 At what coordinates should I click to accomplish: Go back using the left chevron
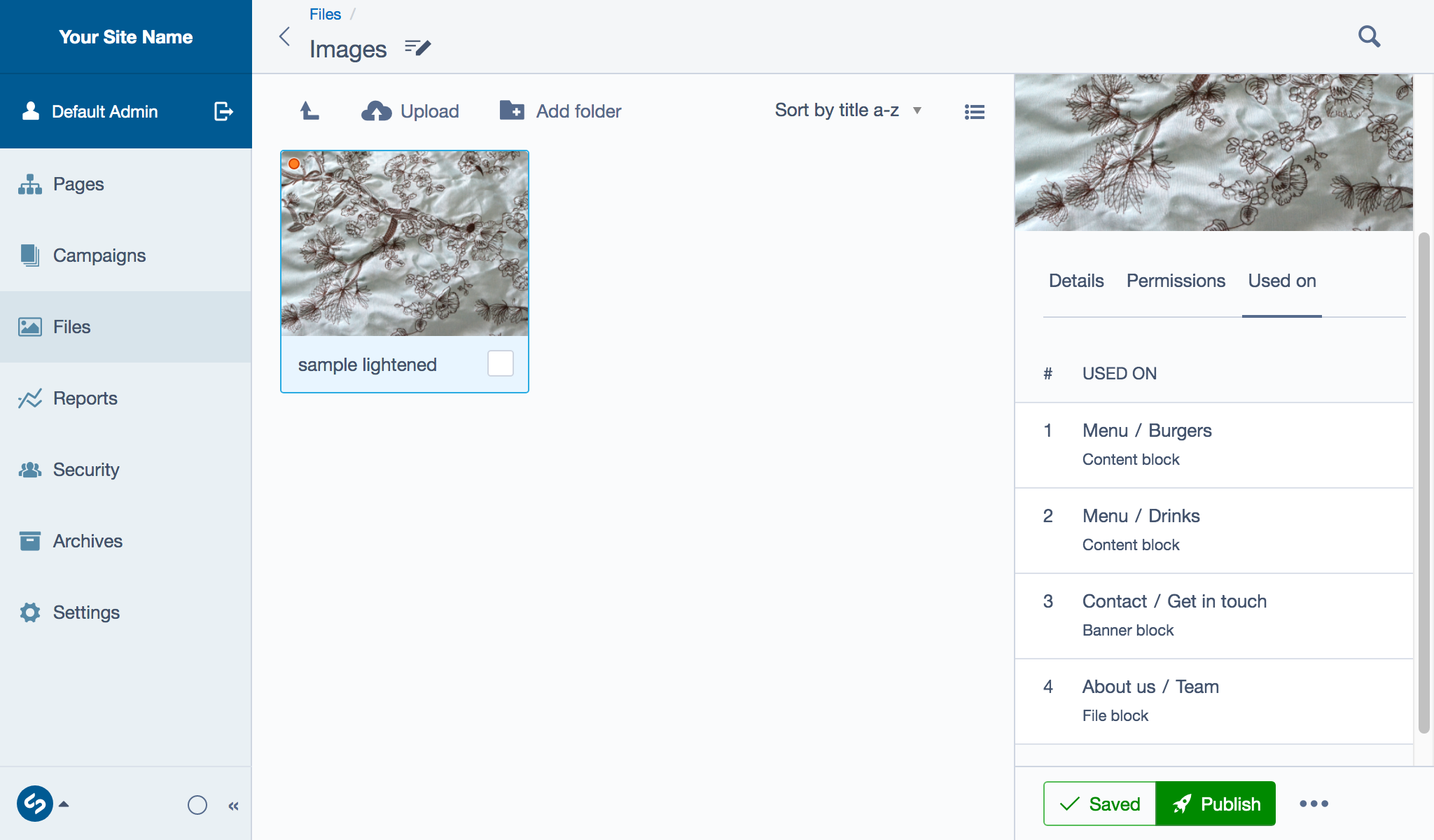coord(284,36)
